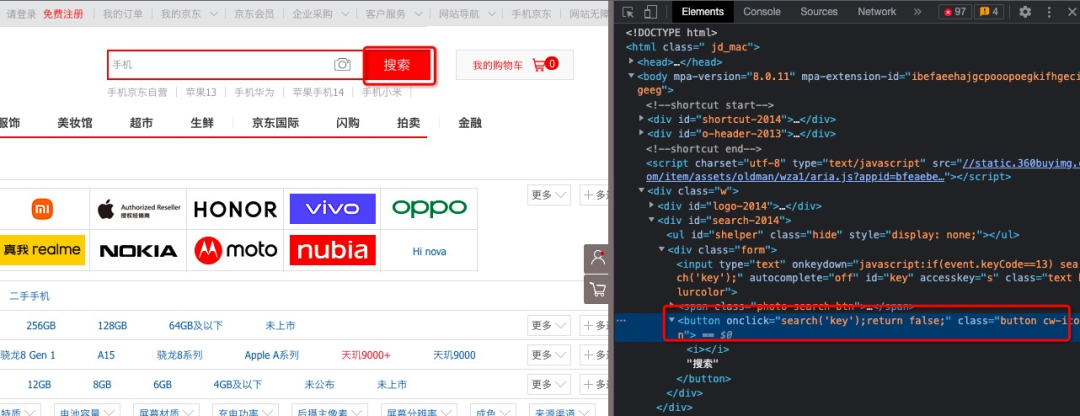Screen dimensions: 1080x416
Task: Select the 8GB memory filter
Action: (x=102, y=384)
